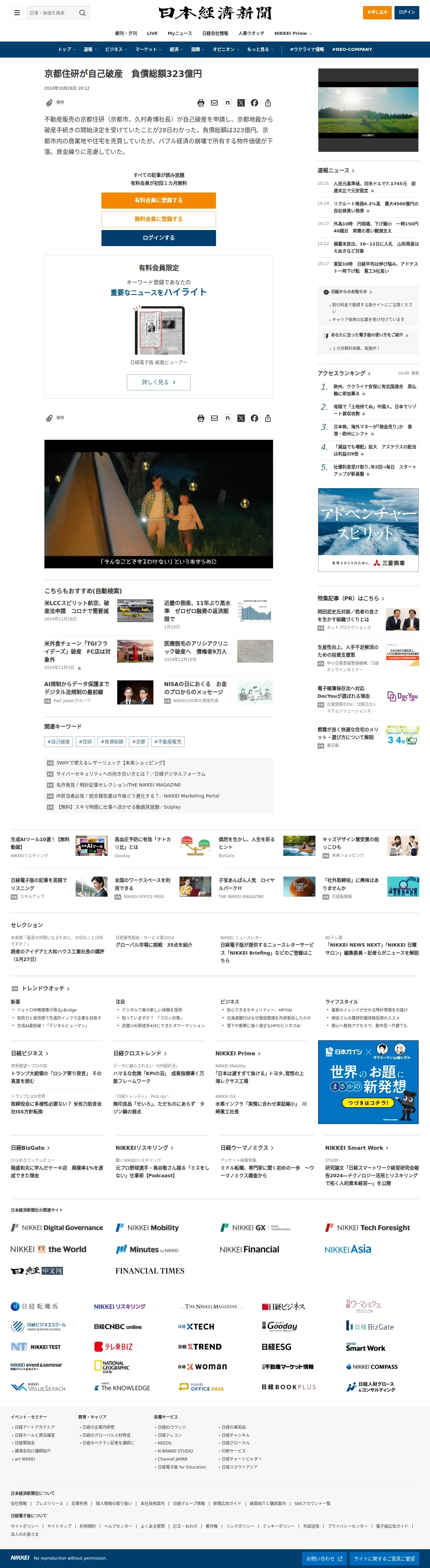430x1568 pixels.
Task: Expand 経済 dropdown in blue navbar
Action: click(x=176, y=49)
